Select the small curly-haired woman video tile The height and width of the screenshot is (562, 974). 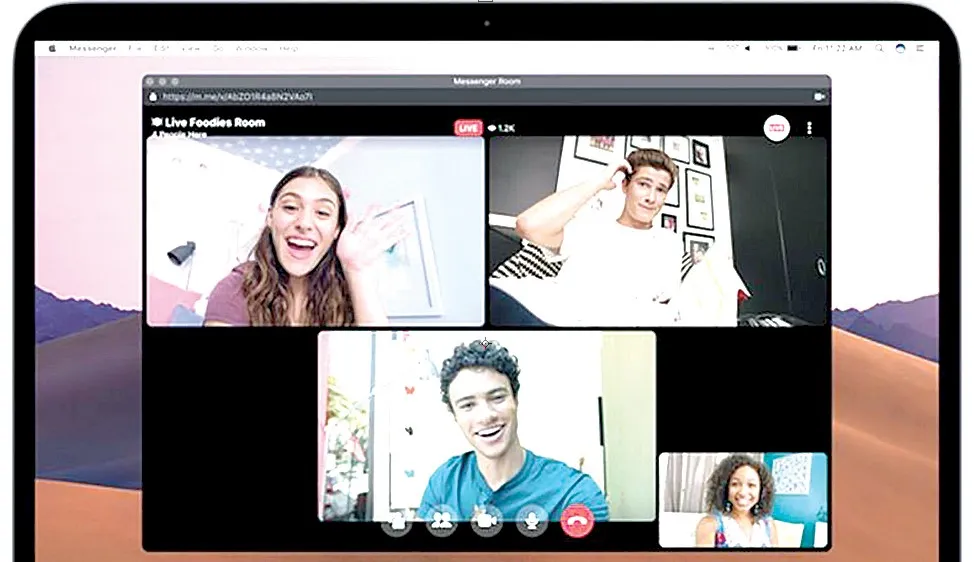tap(743, 500)
